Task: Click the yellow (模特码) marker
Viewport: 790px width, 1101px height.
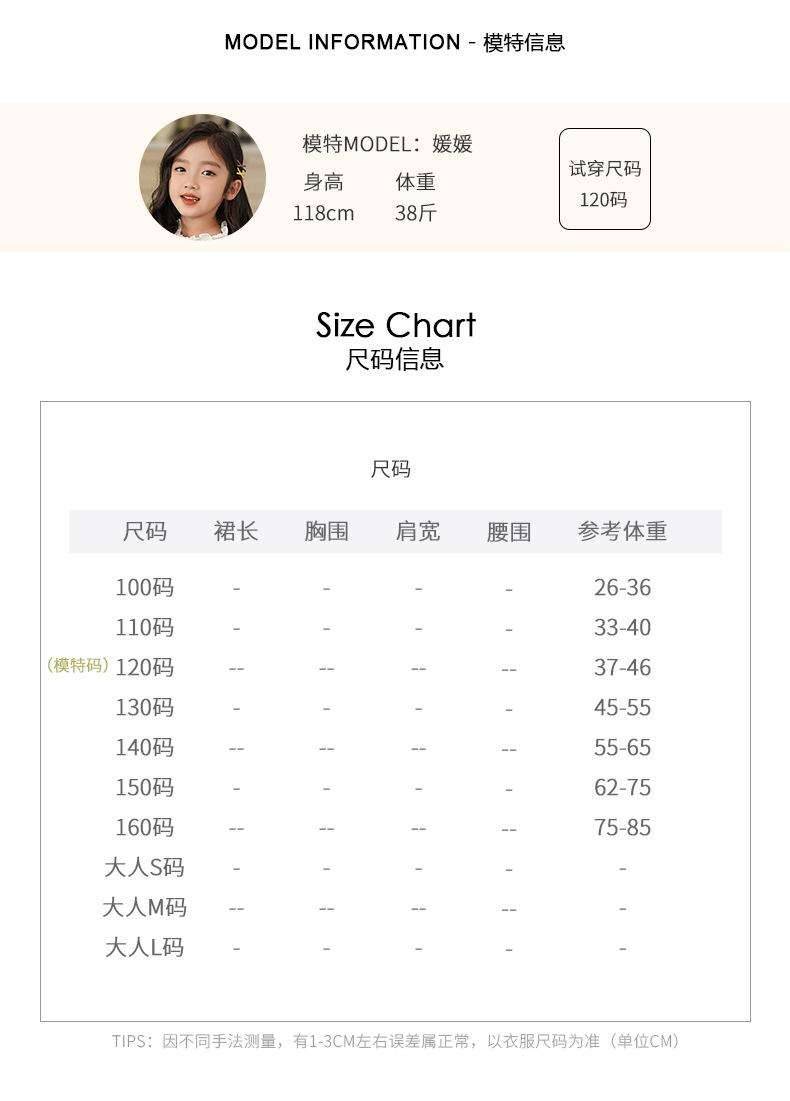Action: [78, 666]
